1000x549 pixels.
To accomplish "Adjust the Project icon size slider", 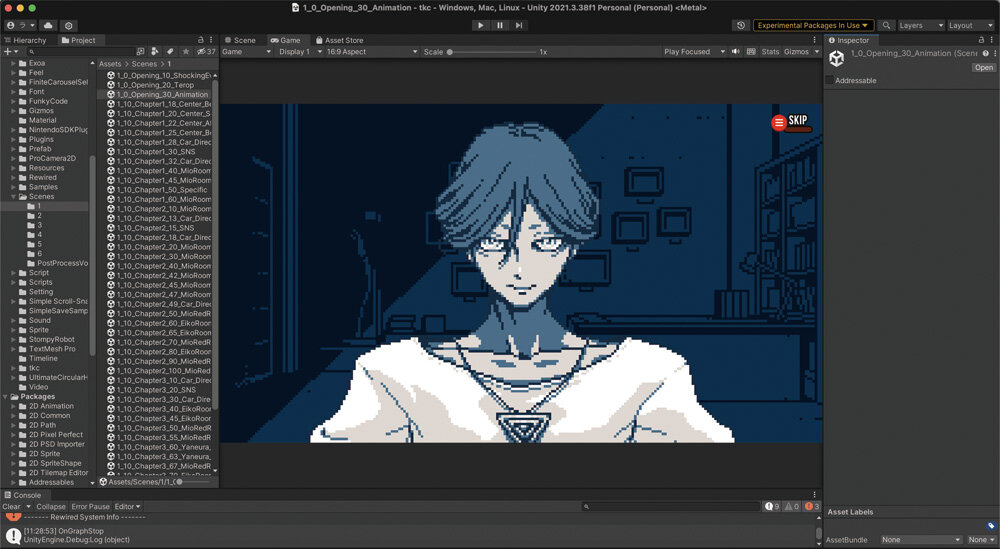I will (195, 482).
